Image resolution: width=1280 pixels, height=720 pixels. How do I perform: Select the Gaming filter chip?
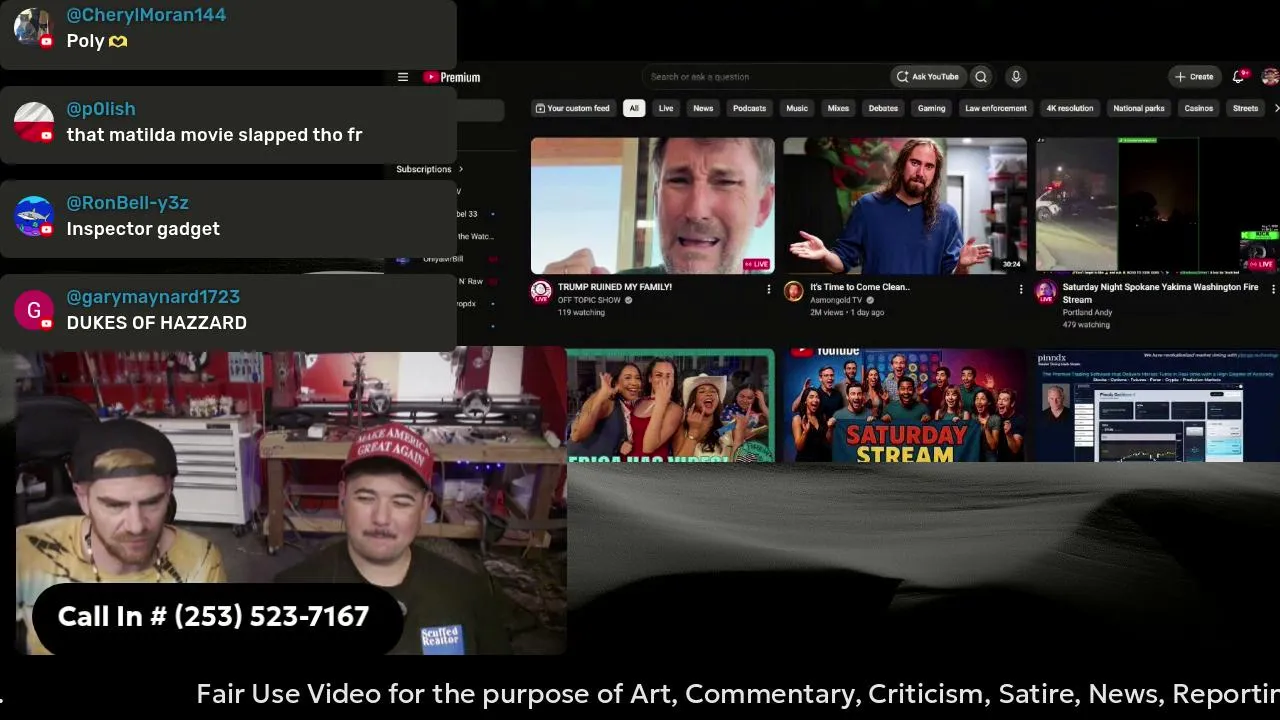(931, 108)
